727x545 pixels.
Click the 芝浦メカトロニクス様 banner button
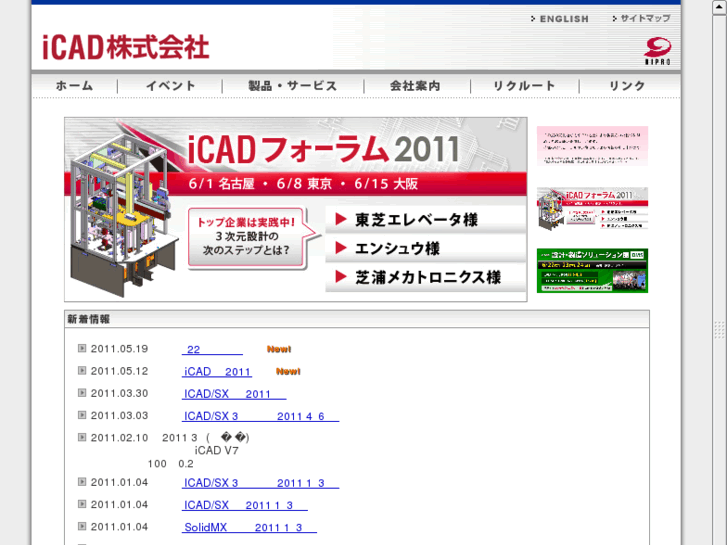coord(426,277)
